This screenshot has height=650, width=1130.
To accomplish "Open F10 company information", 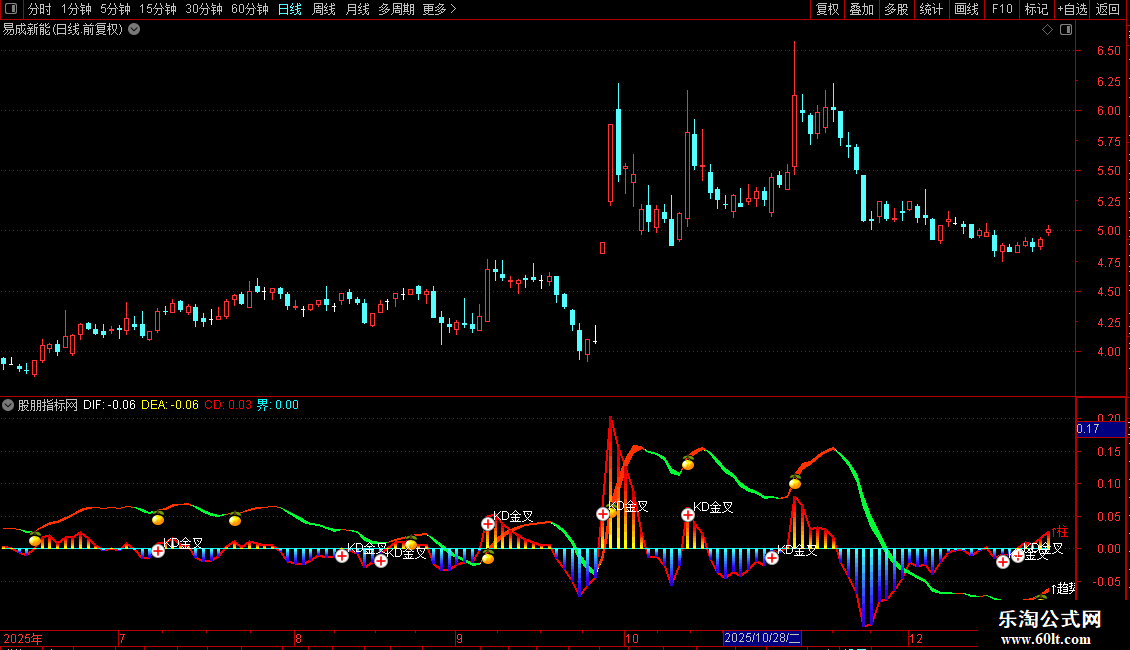I will pyautogui.click(x=1001, y=9).
